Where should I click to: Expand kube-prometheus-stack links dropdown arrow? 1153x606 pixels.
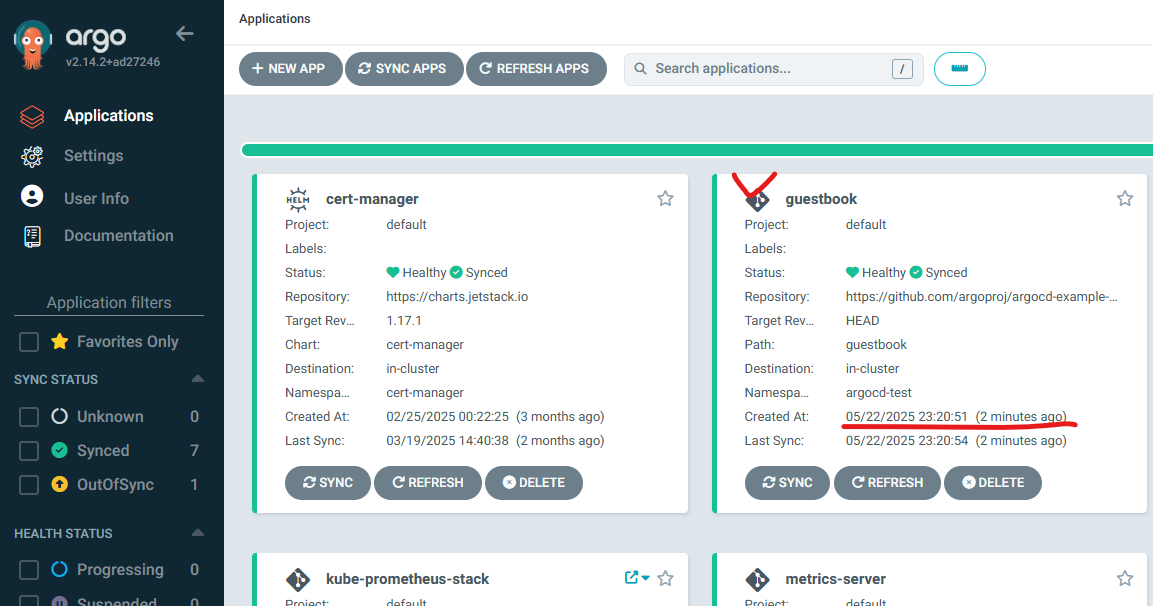click(x=645, y=578)
